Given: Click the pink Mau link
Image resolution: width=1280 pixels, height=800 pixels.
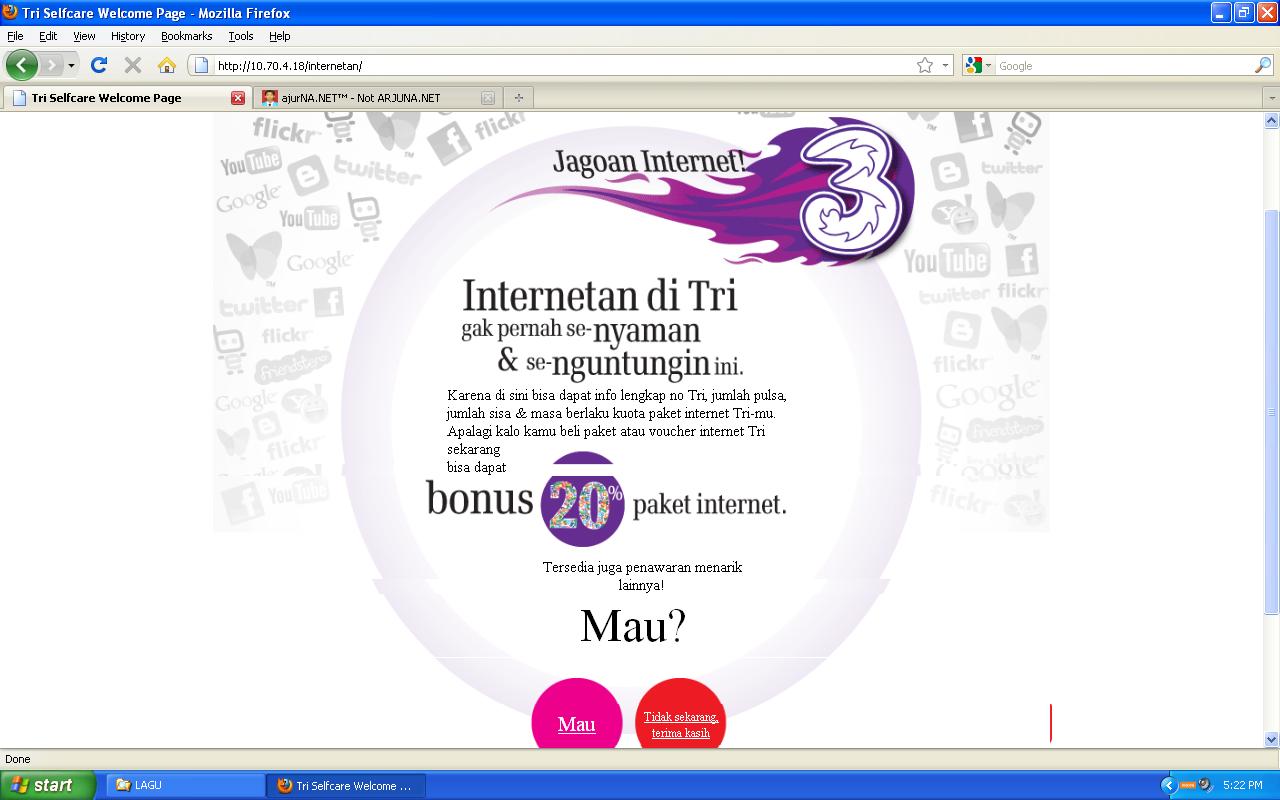Looking at the screenshot, I should pos(577,724).
